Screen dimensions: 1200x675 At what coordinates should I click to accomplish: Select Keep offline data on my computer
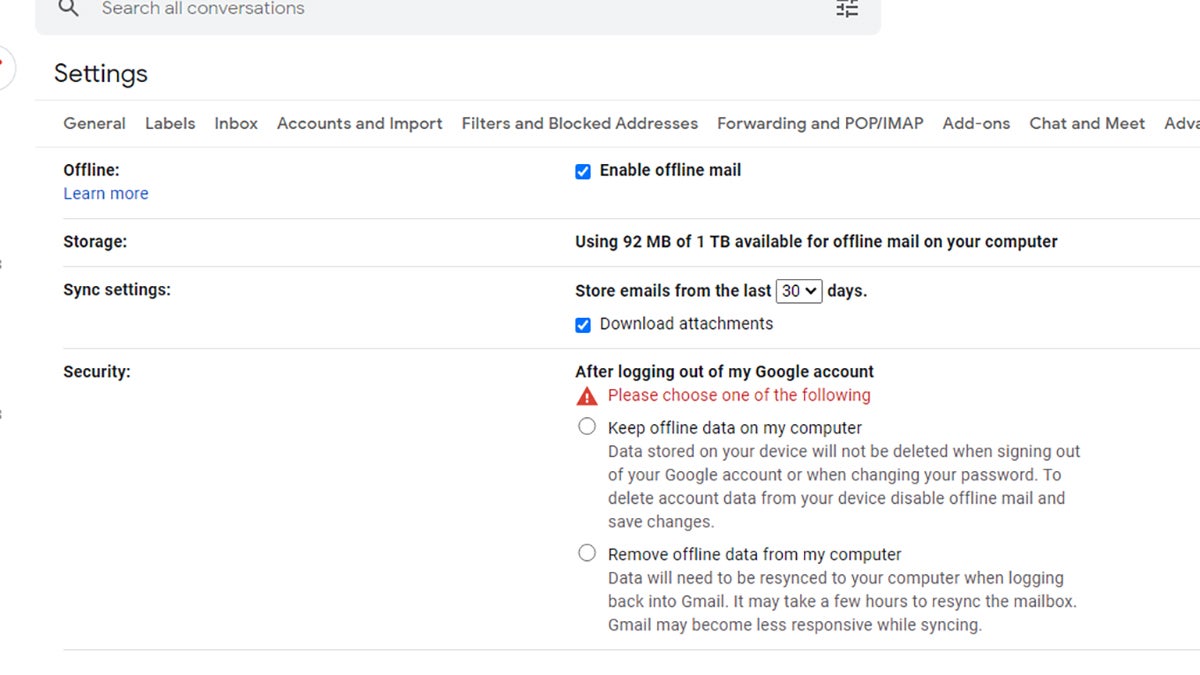point(587,426)
